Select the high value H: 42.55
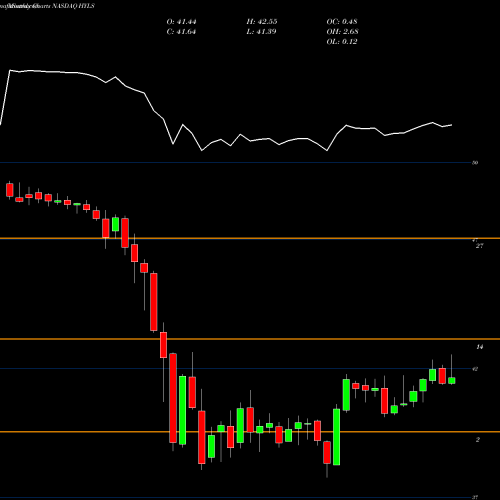The height and width of the screenshot is (500, 500). coord(262,22)
